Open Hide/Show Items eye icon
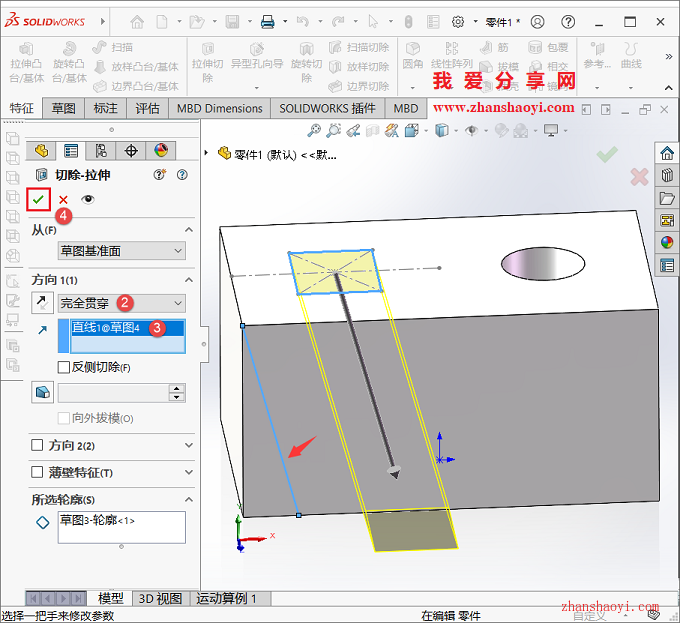Screen dimensions: 680x623 coord(471,130)
